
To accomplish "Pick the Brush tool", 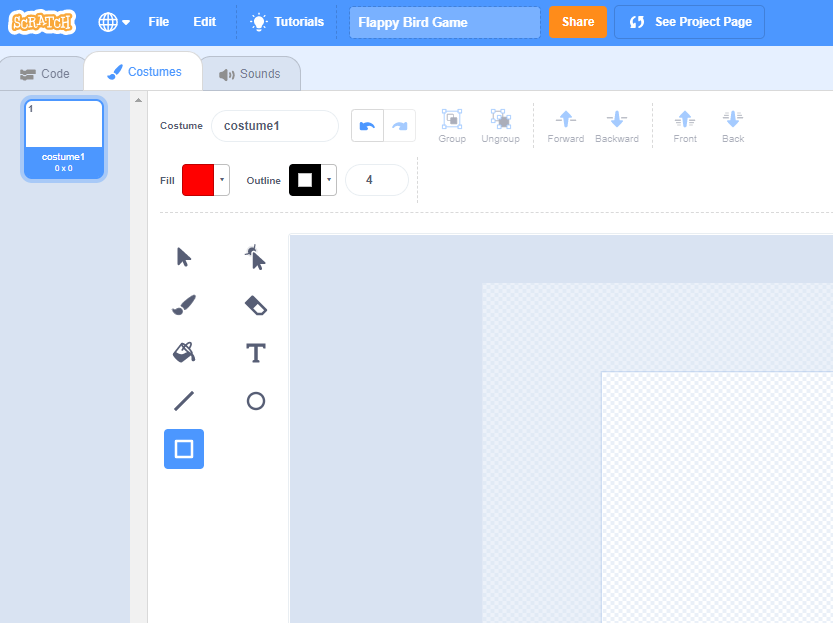I will [x=184, y=305].
